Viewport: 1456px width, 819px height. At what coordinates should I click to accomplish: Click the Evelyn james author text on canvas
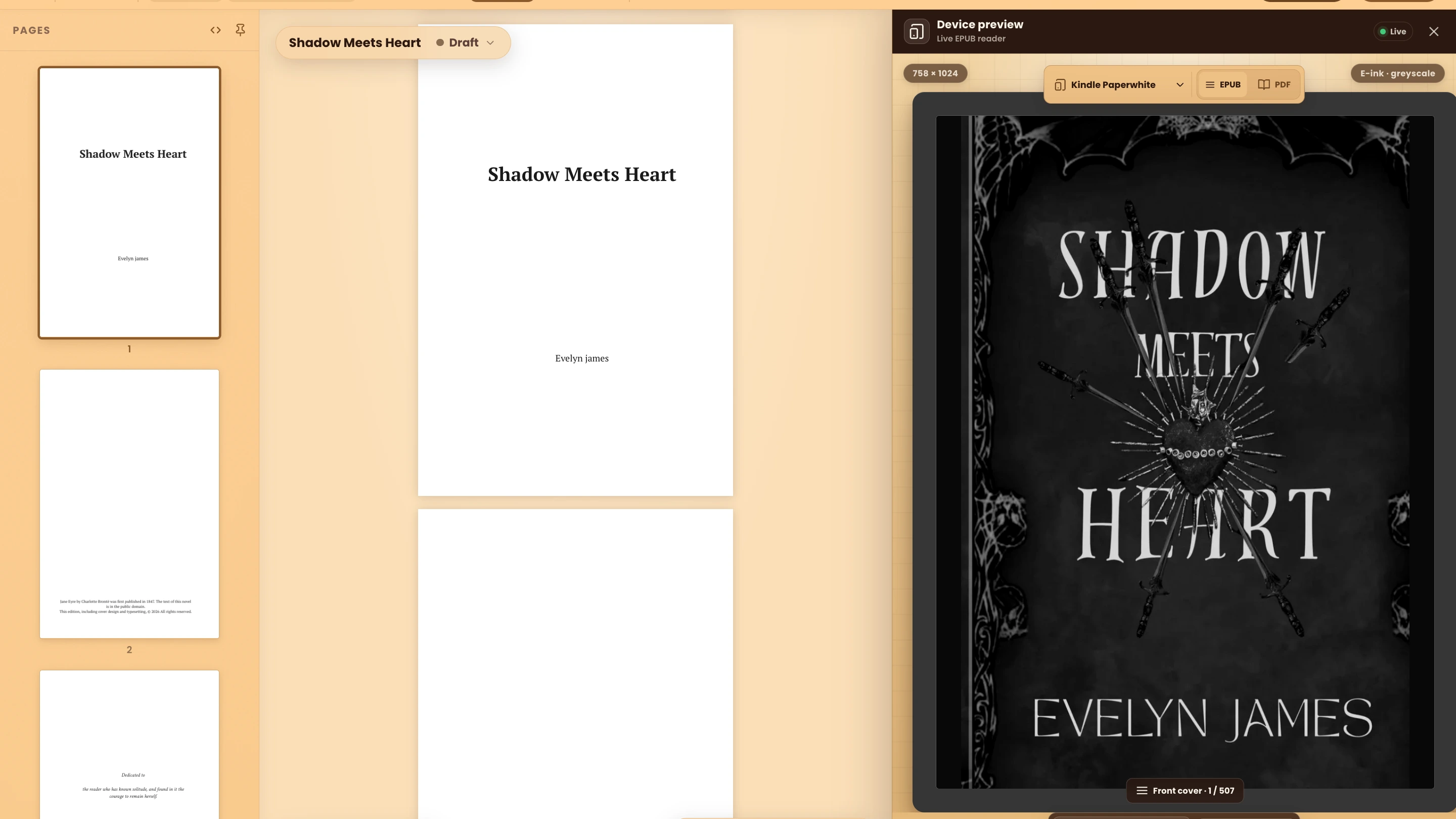pyautogui.click(x=581, y=358)
